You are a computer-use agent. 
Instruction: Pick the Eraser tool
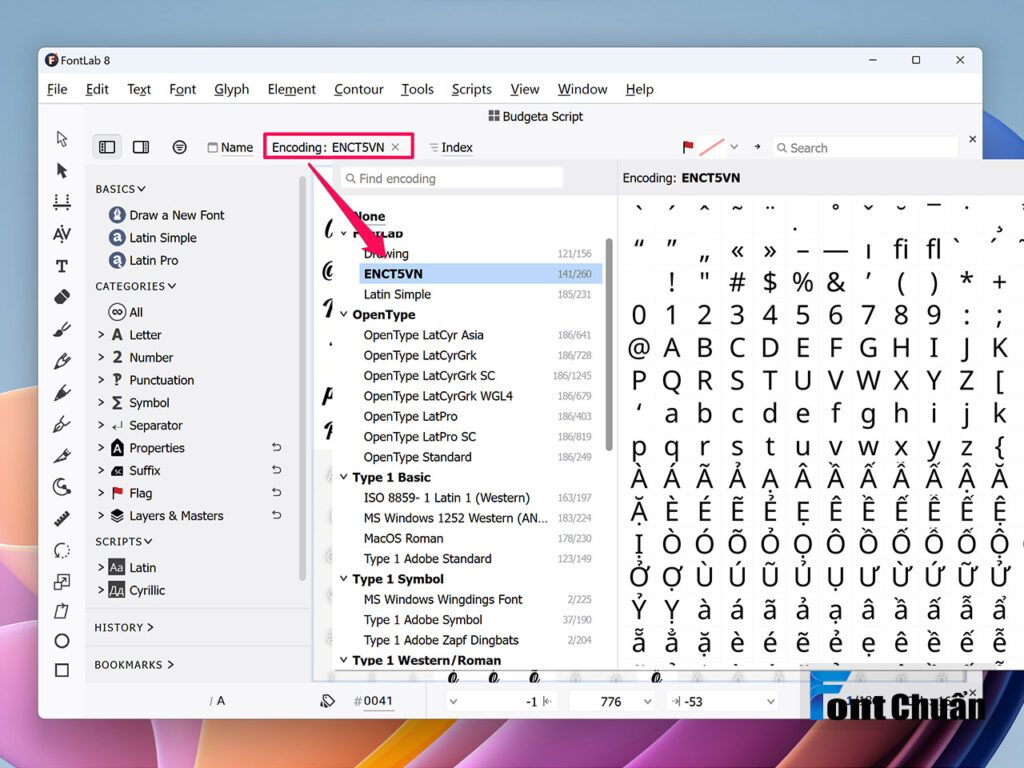(x=62, y=297)
